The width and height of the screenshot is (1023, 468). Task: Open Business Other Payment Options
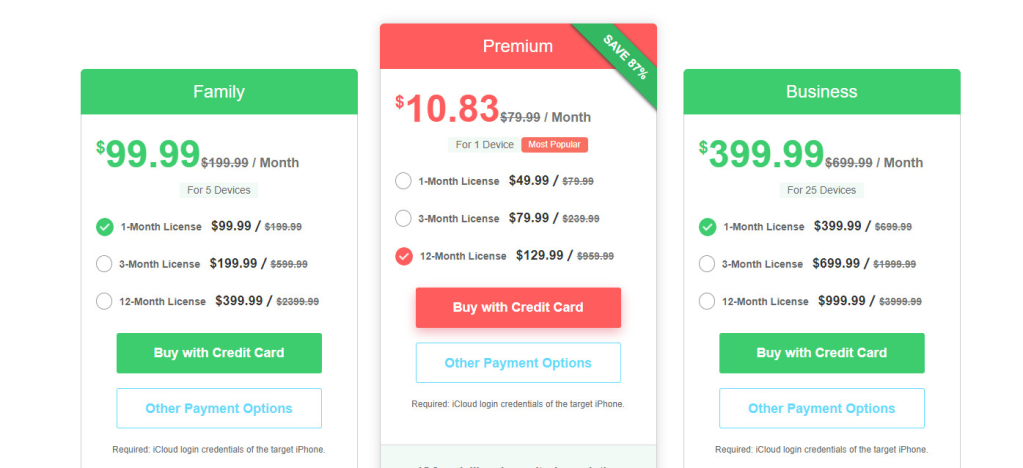coord(821,409)
